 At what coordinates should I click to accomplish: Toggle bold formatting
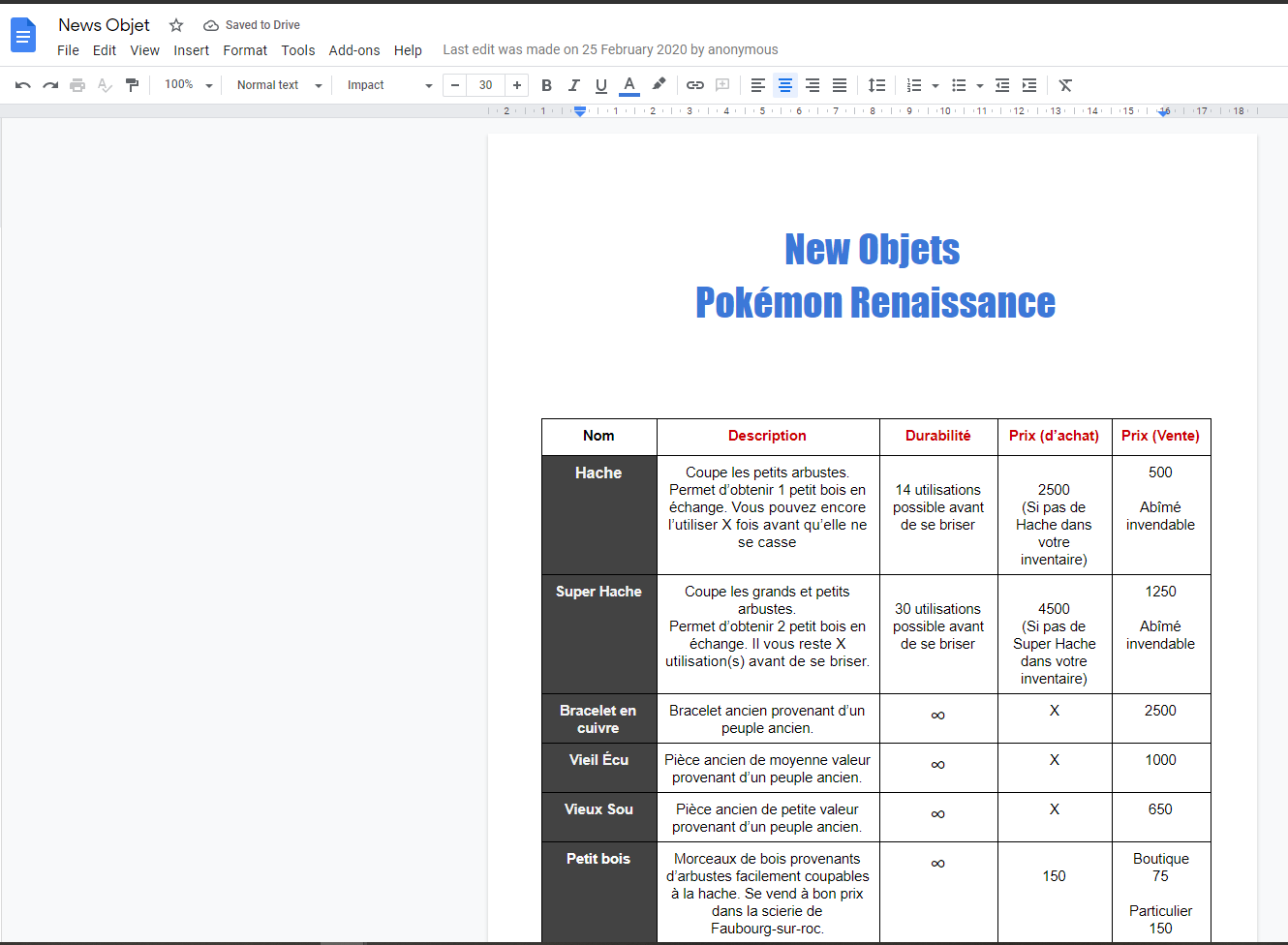coord(546,85)
